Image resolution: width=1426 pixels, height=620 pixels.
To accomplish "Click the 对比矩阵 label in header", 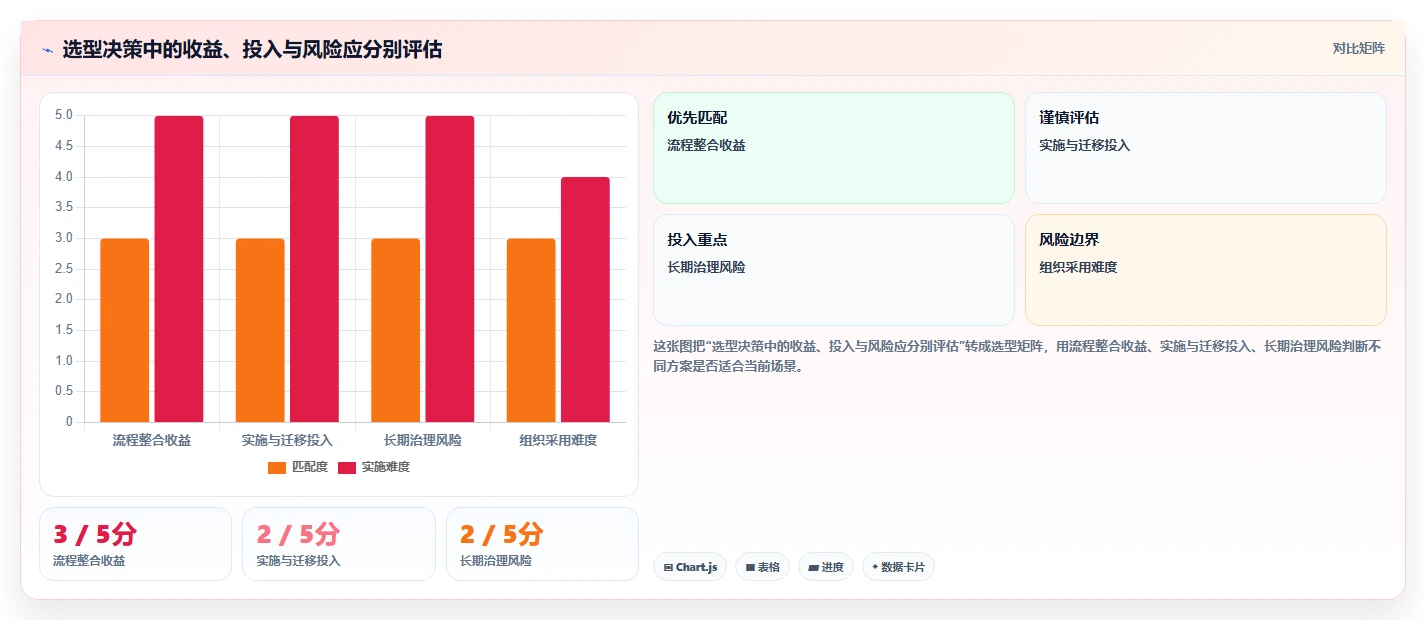I will coord(1358,49).
